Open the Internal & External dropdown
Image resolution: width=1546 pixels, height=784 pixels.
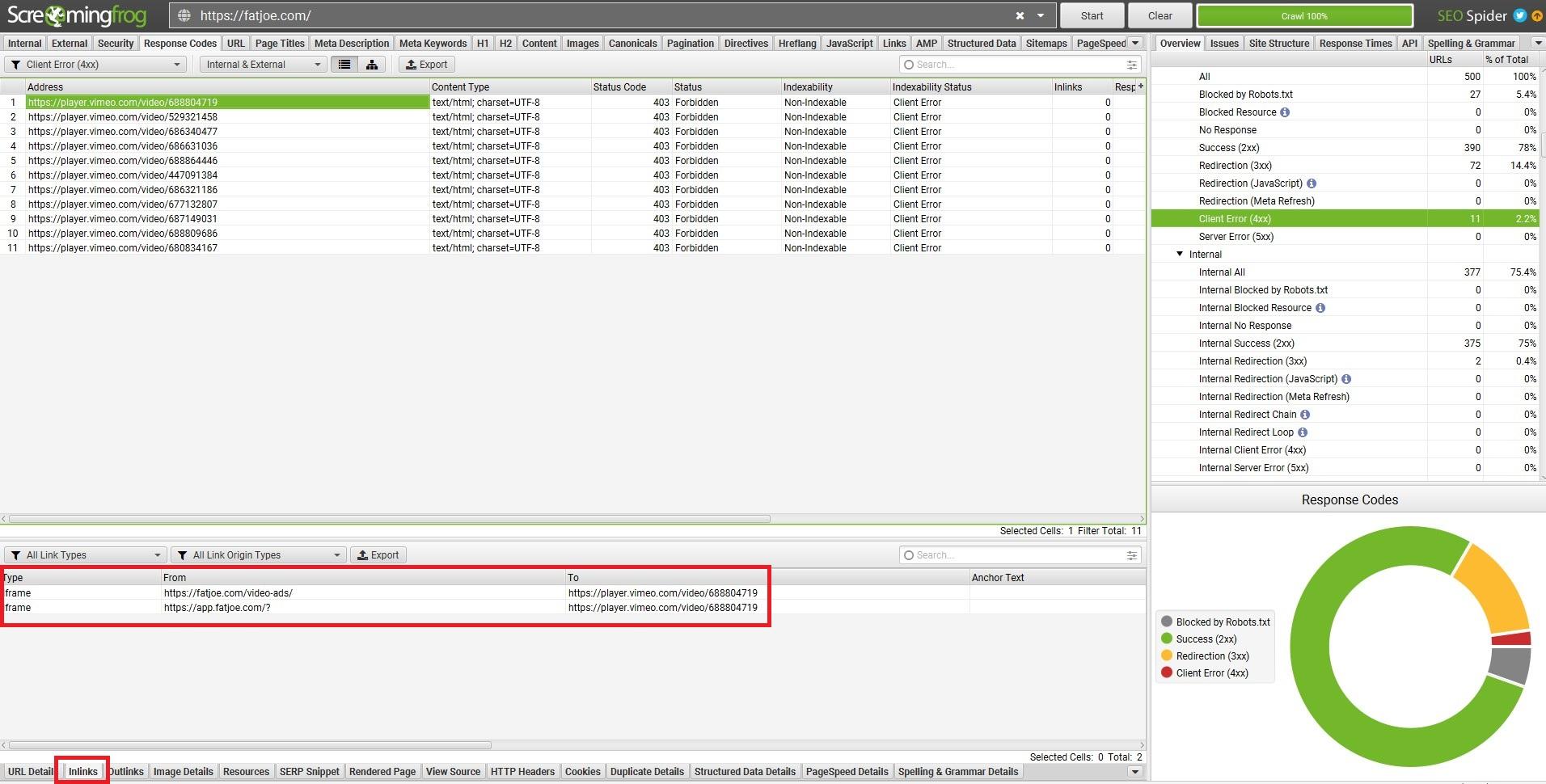click(x=263, y=64)
